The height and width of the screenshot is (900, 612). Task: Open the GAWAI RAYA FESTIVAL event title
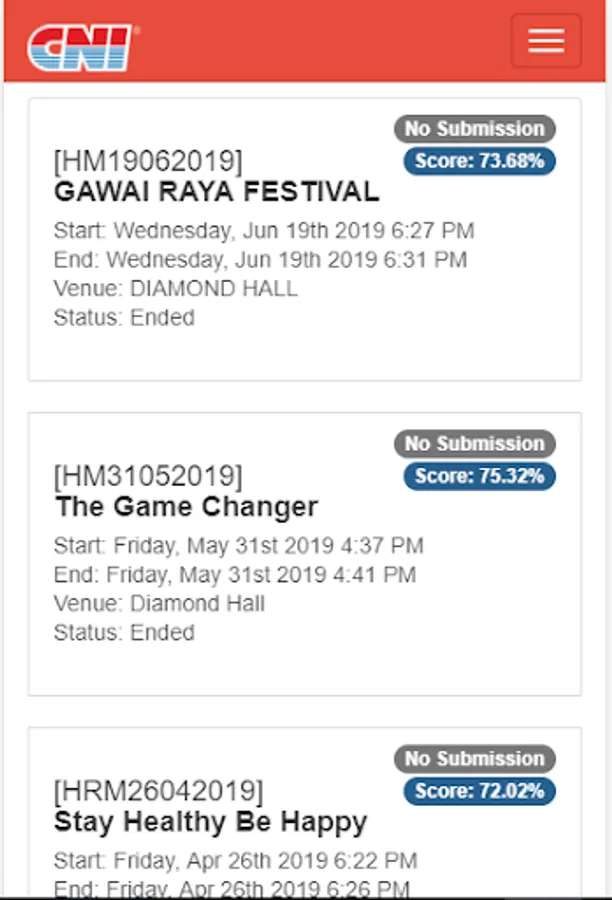click(x=216, y=192)
